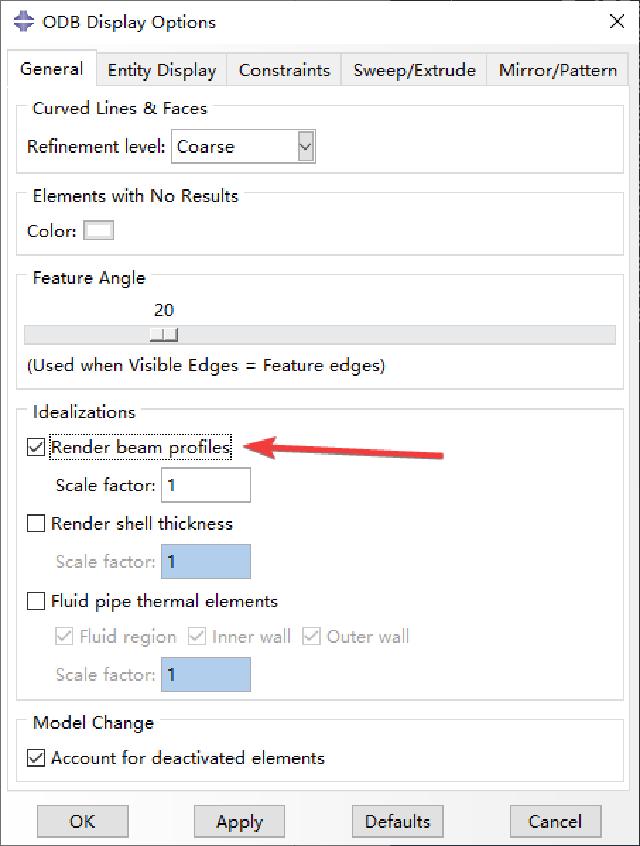
Task: Click the Apply button
Action: [x=240, y=821]
